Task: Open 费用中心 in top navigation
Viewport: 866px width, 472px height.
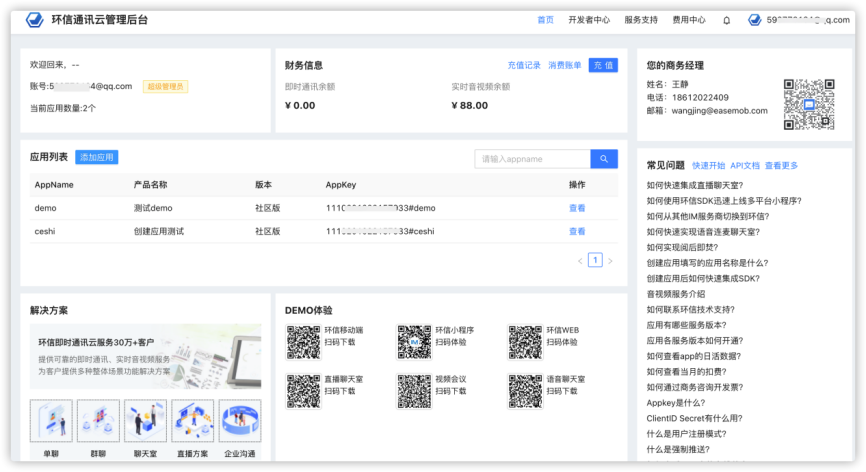Action: [x=689, y=20]
